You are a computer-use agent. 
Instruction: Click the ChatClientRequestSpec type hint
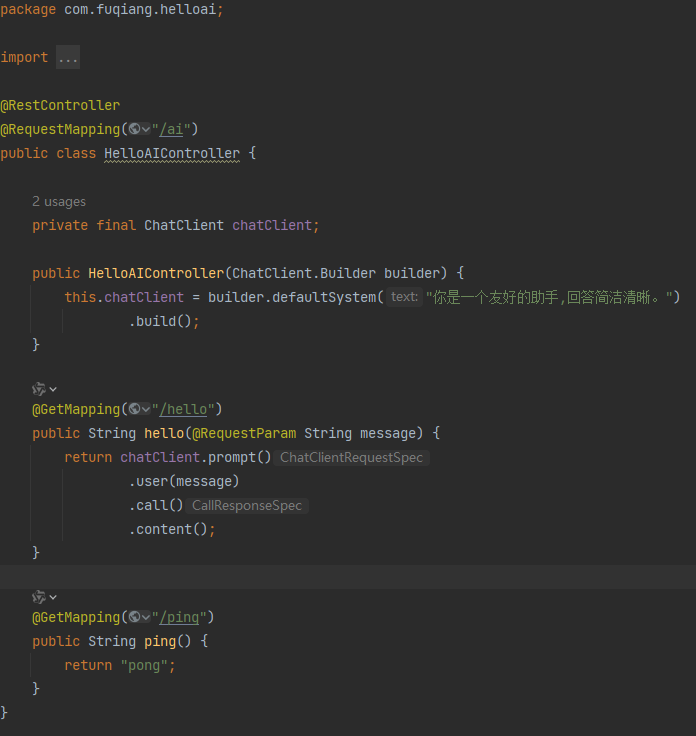click(x=351, y=458)
